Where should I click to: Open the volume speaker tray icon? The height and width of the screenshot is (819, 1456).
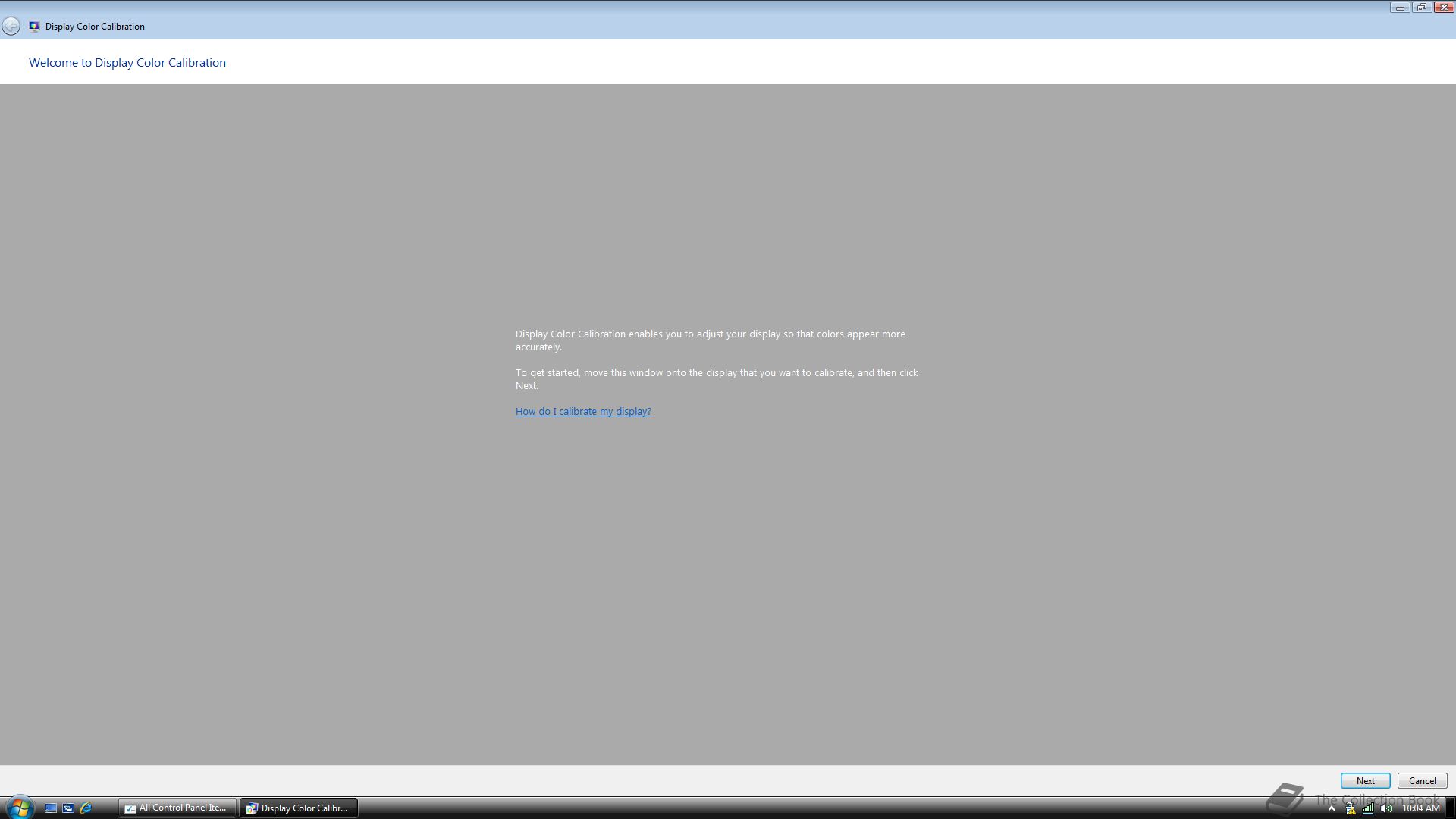[x=1386, y=808]
